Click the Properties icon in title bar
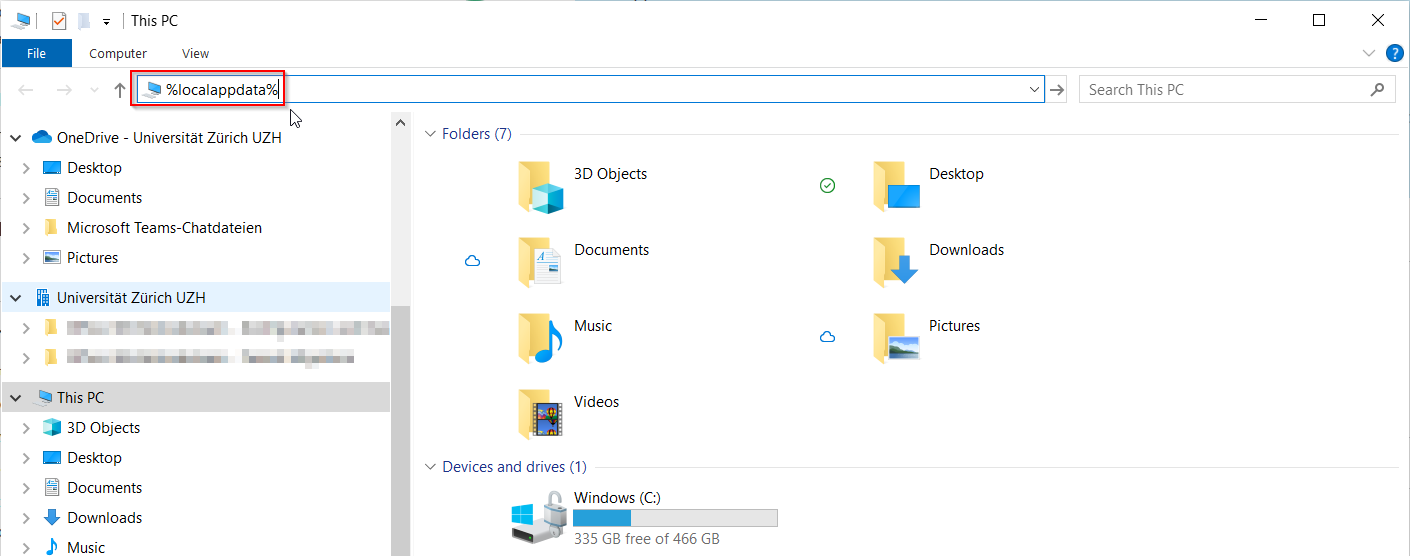Screen dimensions: 1410x556 (59, 20)
